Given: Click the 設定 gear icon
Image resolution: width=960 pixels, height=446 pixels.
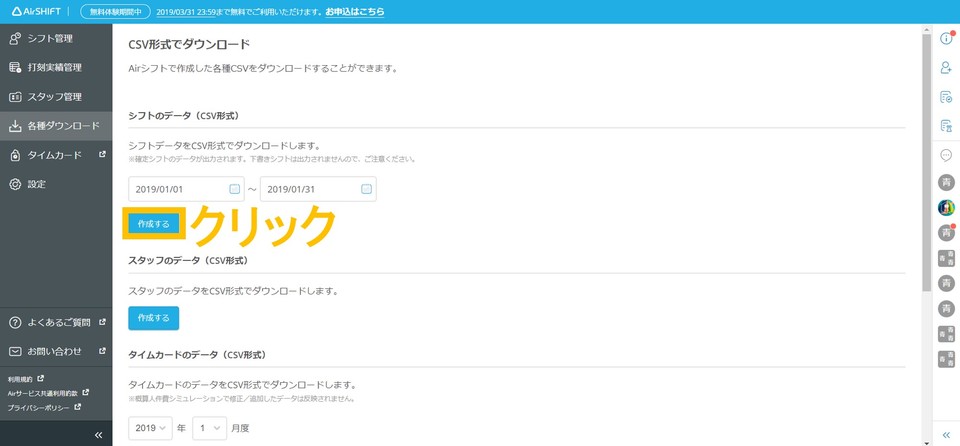Looking at the screenshot, I should click(15, 184).
